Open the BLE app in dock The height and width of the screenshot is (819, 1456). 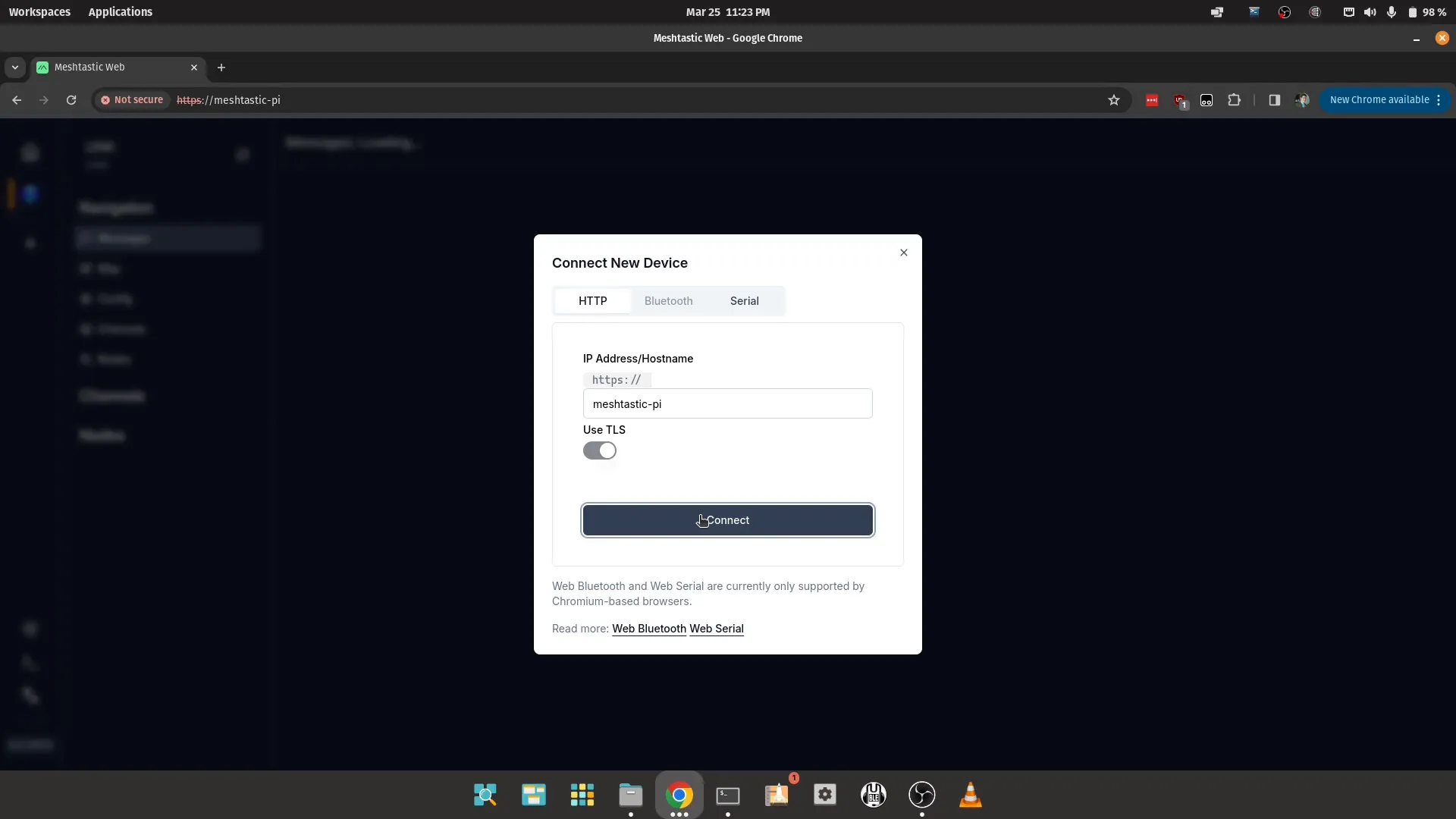click(x=874, y=795)
